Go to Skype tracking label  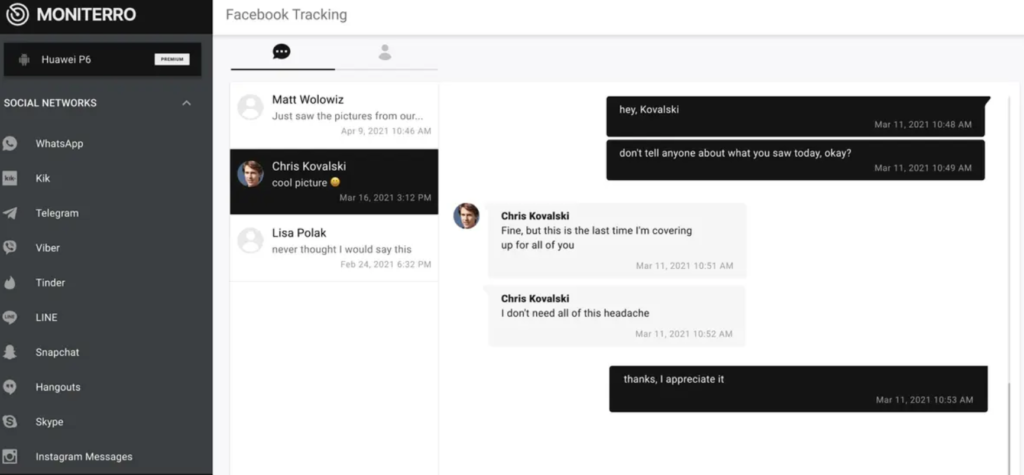point(50,422)
